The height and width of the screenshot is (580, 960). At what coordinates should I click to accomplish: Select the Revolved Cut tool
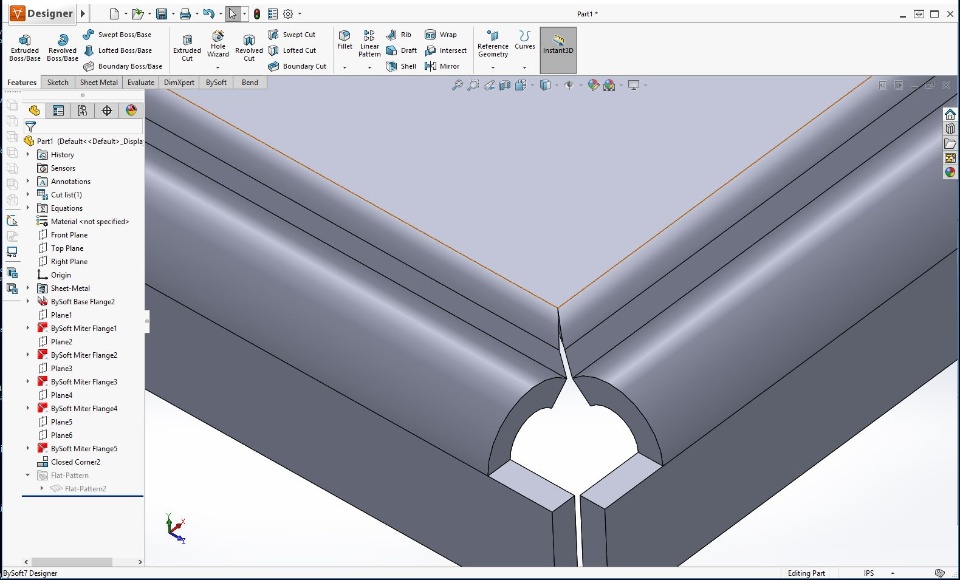pos(249,48)
